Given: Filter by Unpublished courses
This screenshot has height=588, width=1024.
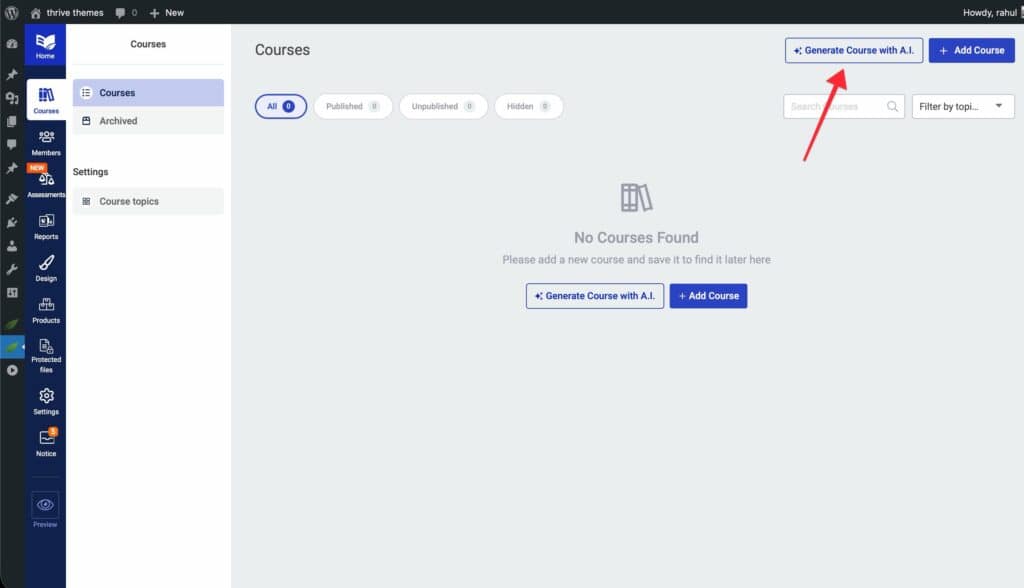Looking at the screenshot, I should (443, 106).
